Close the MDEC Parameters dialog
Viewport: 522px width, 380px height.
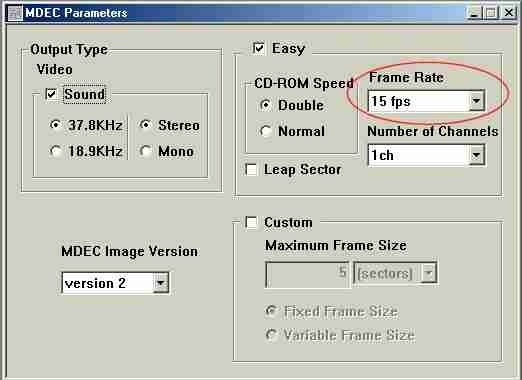[509, 13]
